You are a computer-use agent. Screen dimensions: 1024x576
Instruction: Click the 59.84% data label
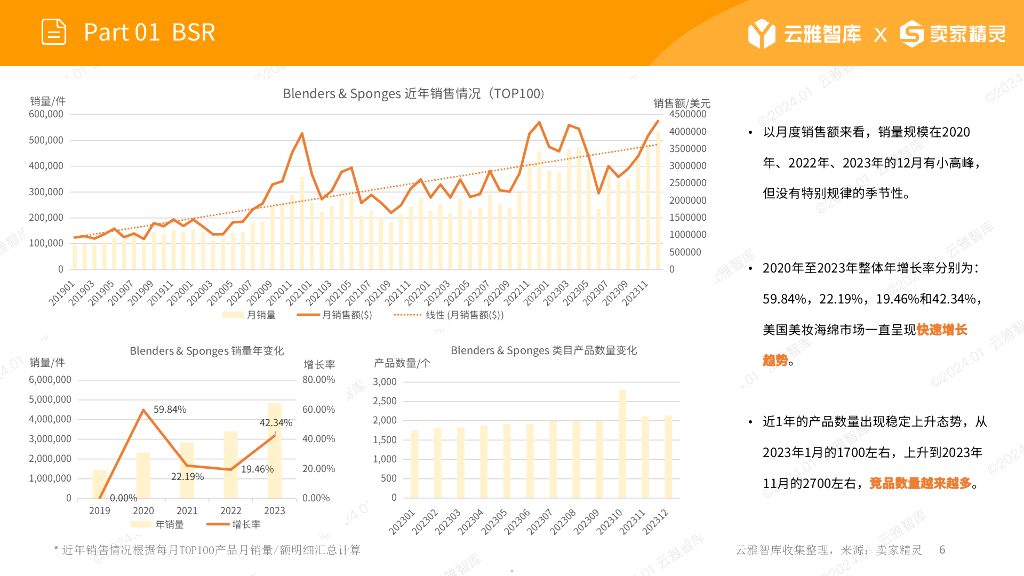pos(170,409)
